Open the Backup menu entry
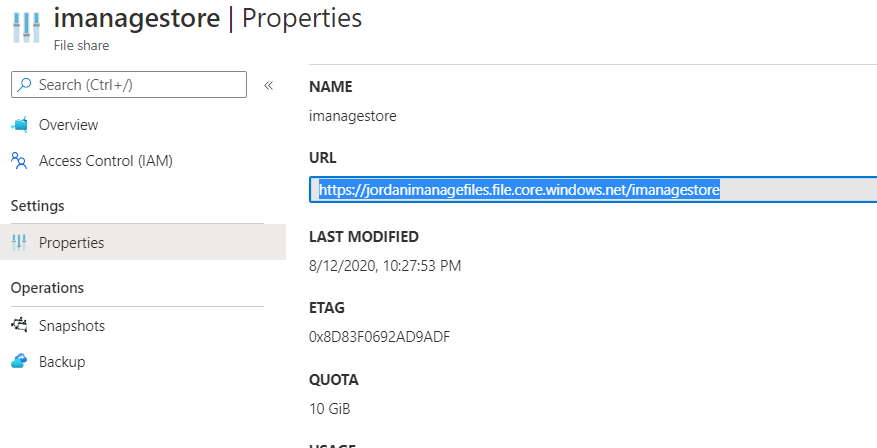 (62, 362)
